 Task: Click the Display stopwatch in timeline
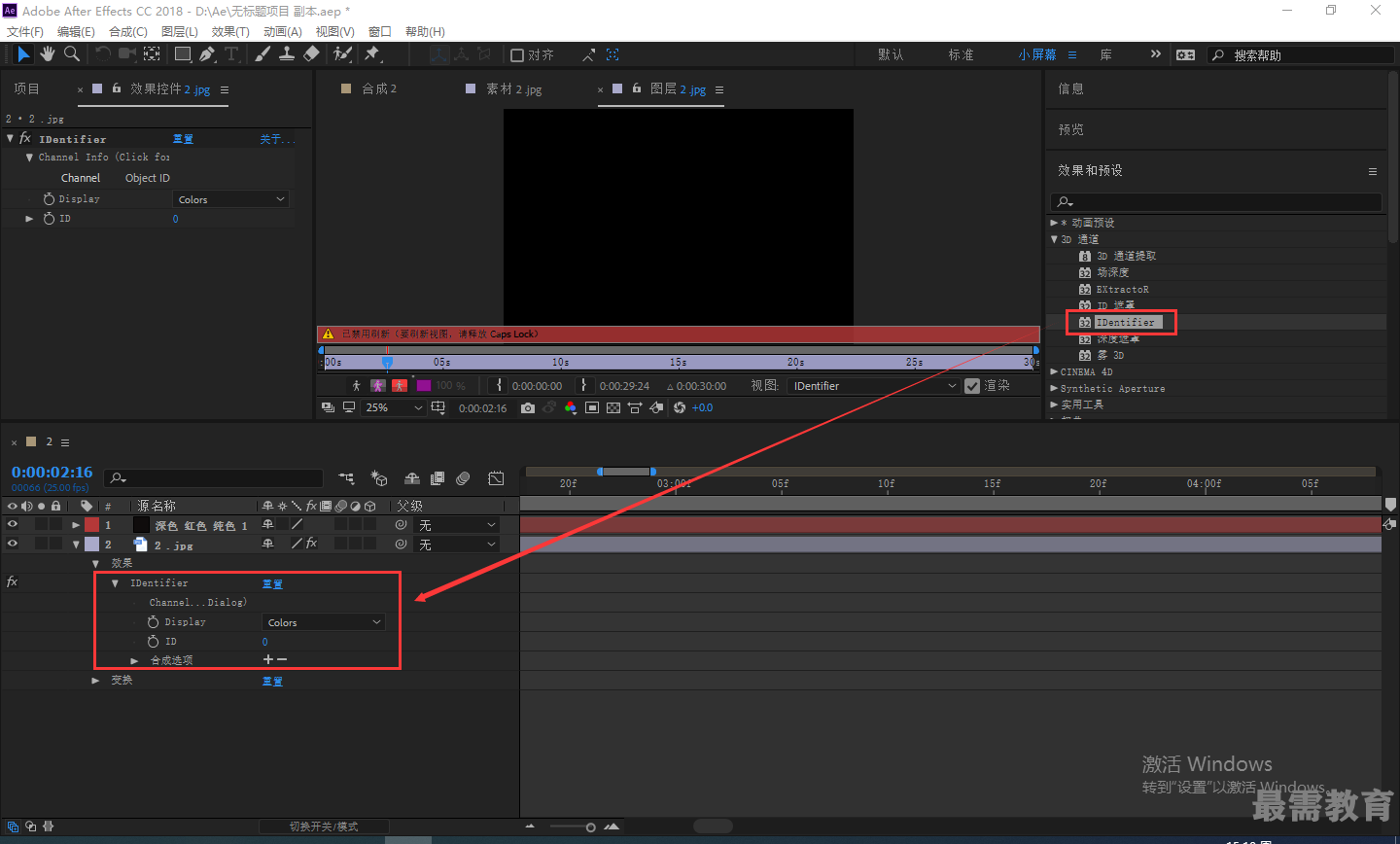(153, 622)
